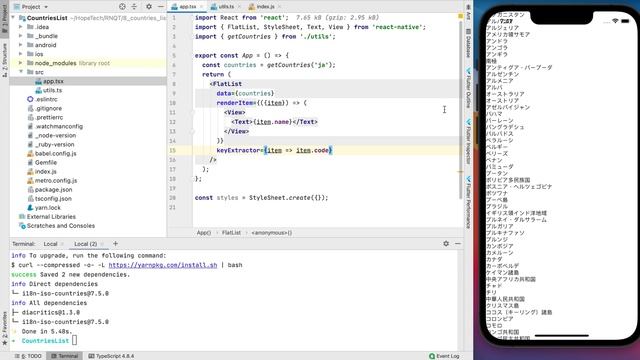The width and height of the screenshot is (640, 360).
Task: Click the terminal command prompt input
Action: point(74,340)
